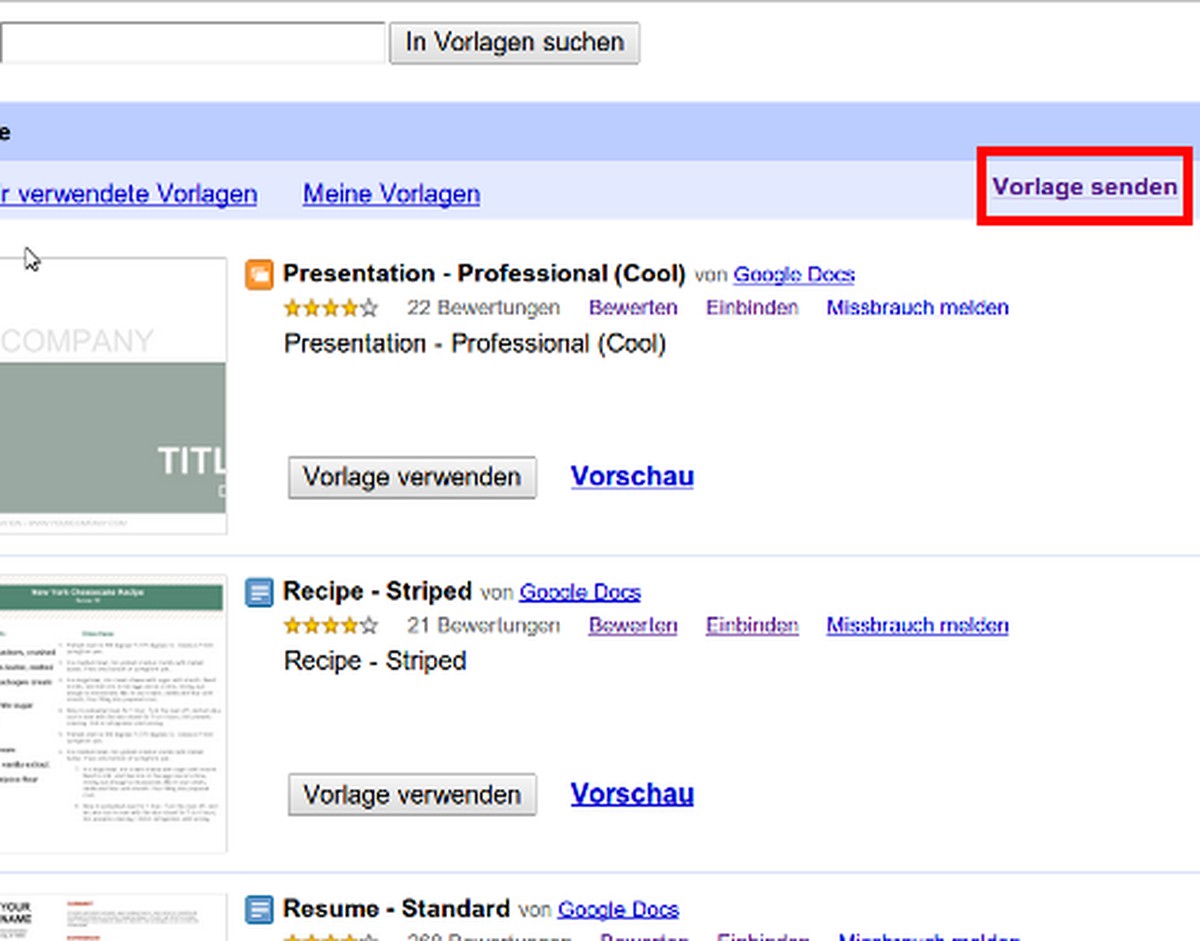1200x941 pixels.
Task: Report abuse on the Presentation template
Action: point(917,308)
